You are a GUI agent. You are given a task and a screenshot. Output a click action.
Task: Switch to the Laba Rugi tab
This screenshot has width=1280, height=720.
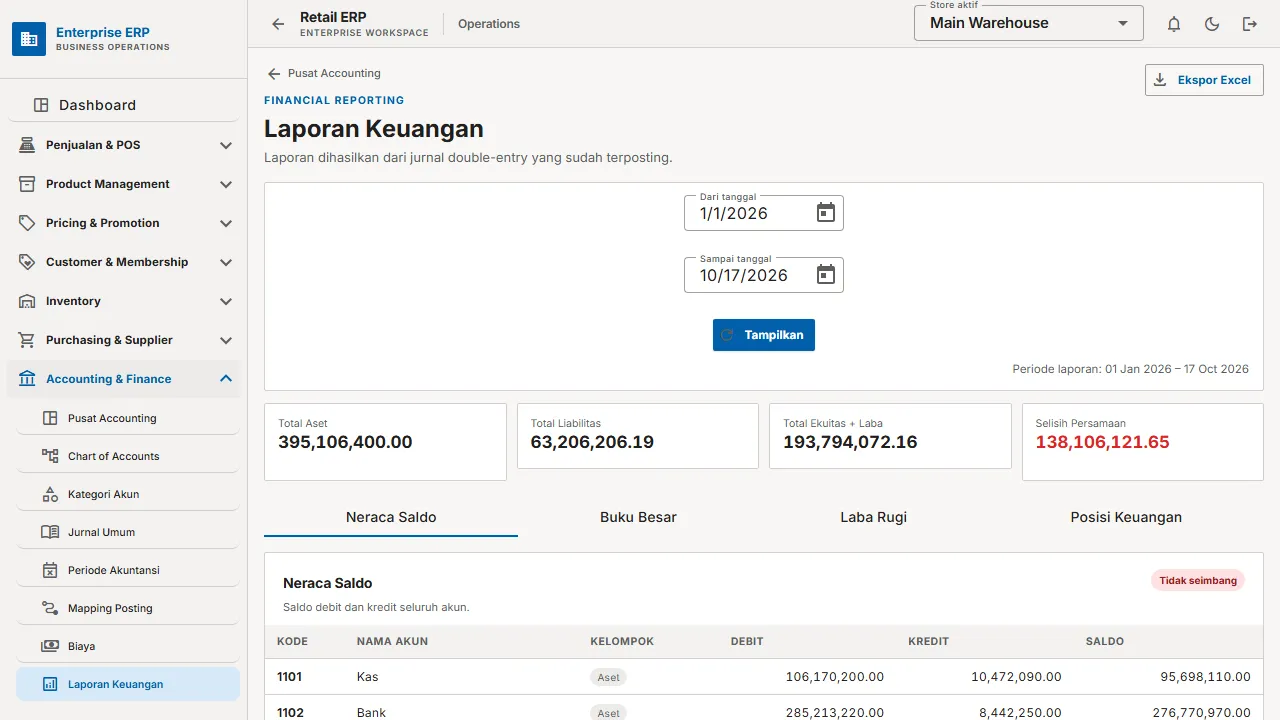point(873,517)
